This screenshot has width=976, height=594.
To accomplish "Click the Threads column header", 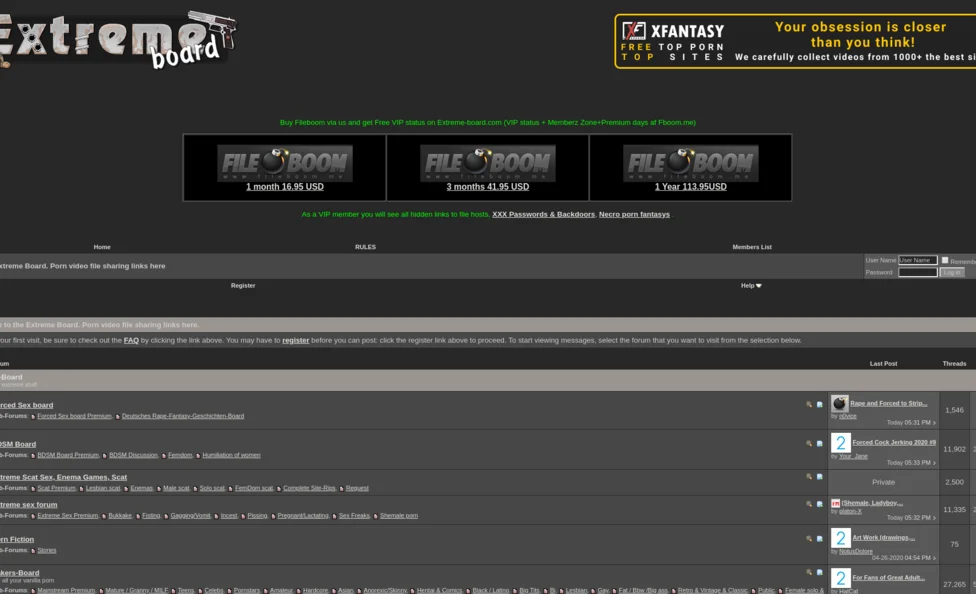I will point(954,364).
